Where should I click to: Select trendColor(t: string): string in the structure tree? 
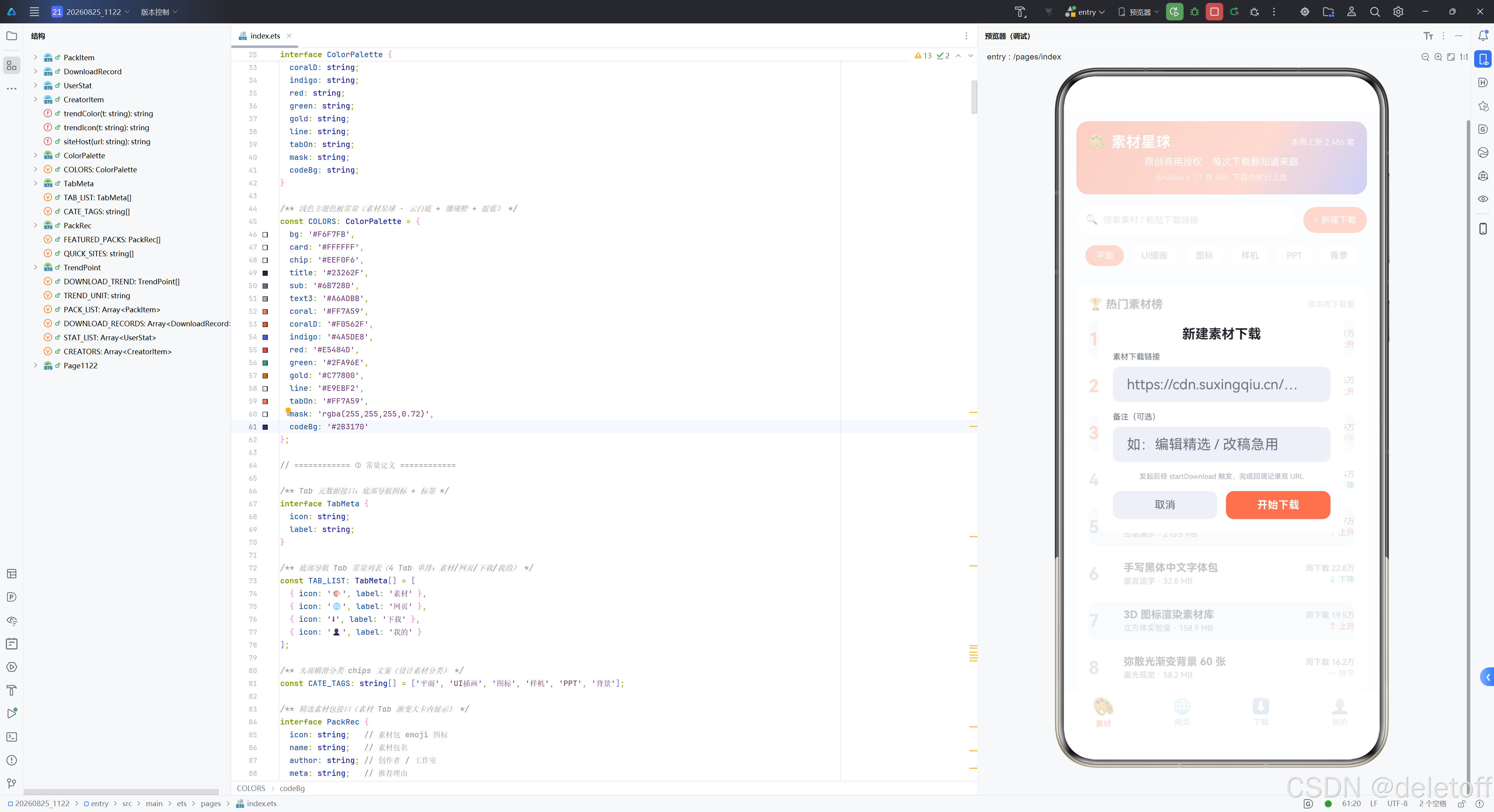(x=109, y=114)
